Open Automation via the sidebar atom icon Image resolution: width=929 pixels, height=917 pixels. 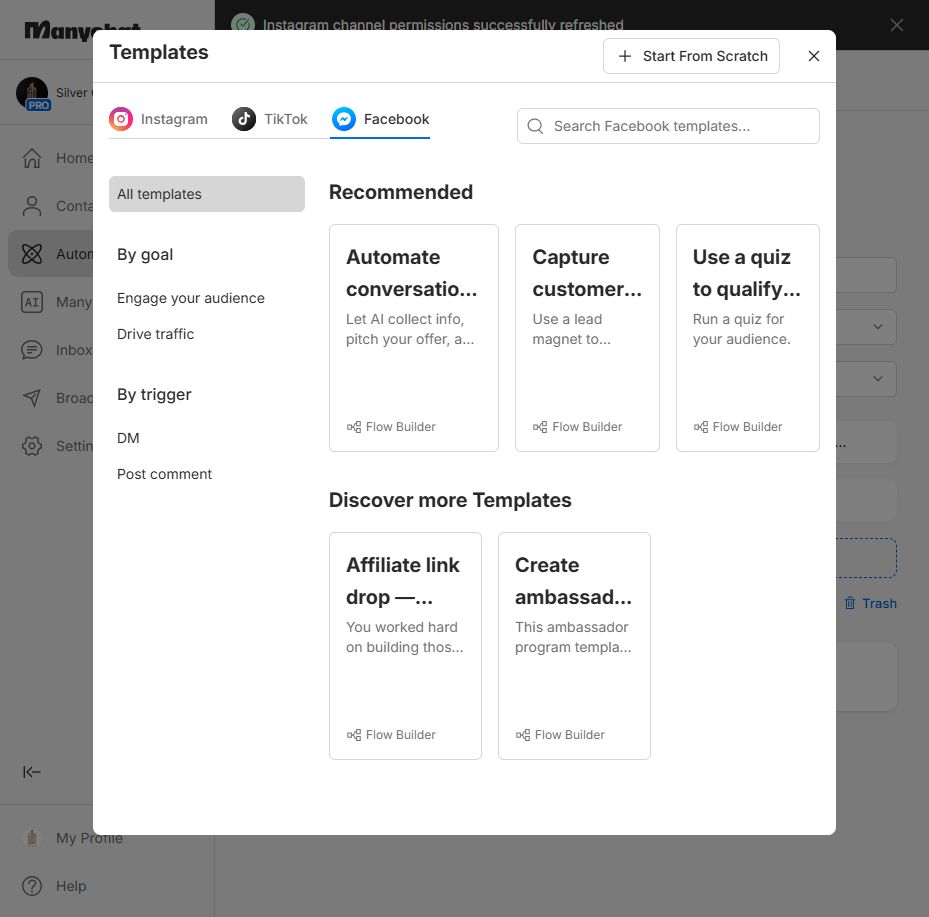[32, 254]
